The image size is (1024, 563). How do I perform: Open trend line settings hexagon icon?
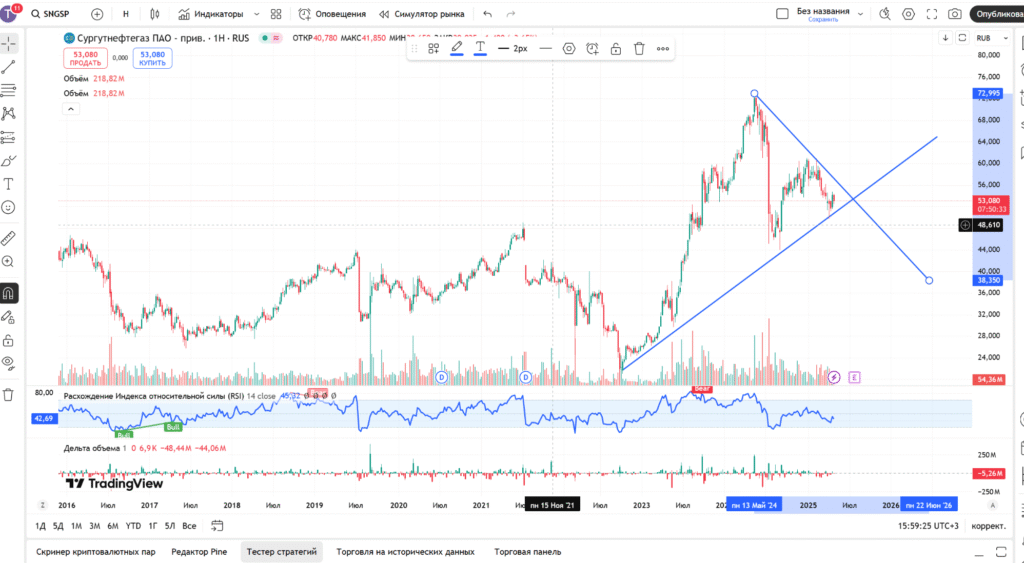click(569, 48)
